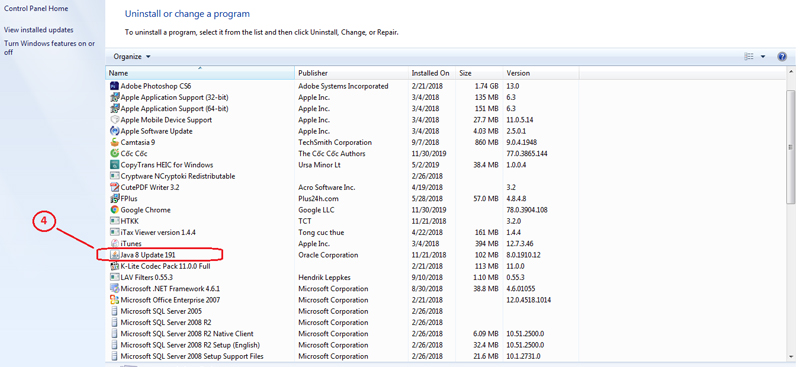This screenshot has height=367, width=800.
Task: Sort by the Name column header
Action: (x=200, y=73)
